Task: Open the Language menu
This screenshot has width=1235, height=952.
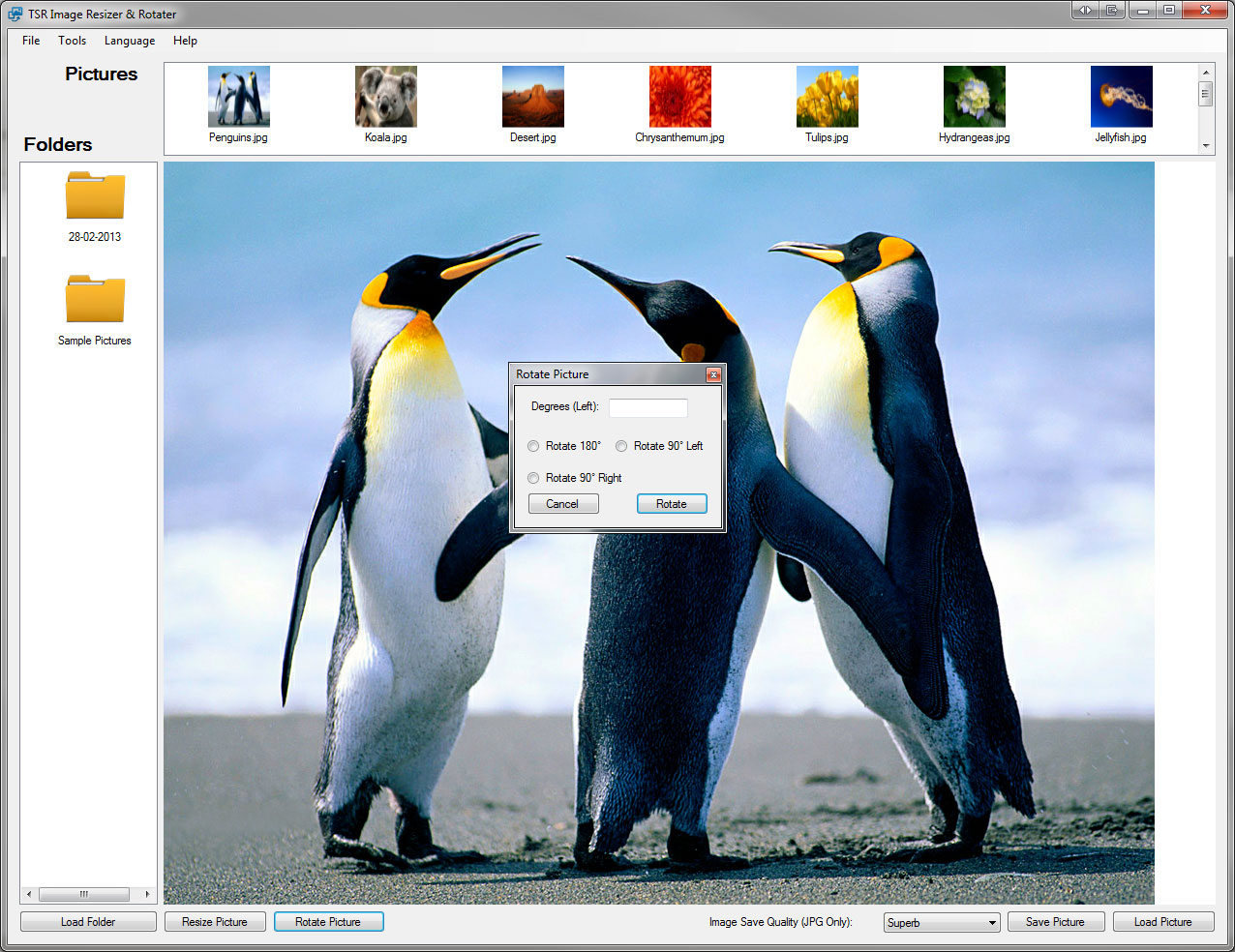Action: coord(130,41)
